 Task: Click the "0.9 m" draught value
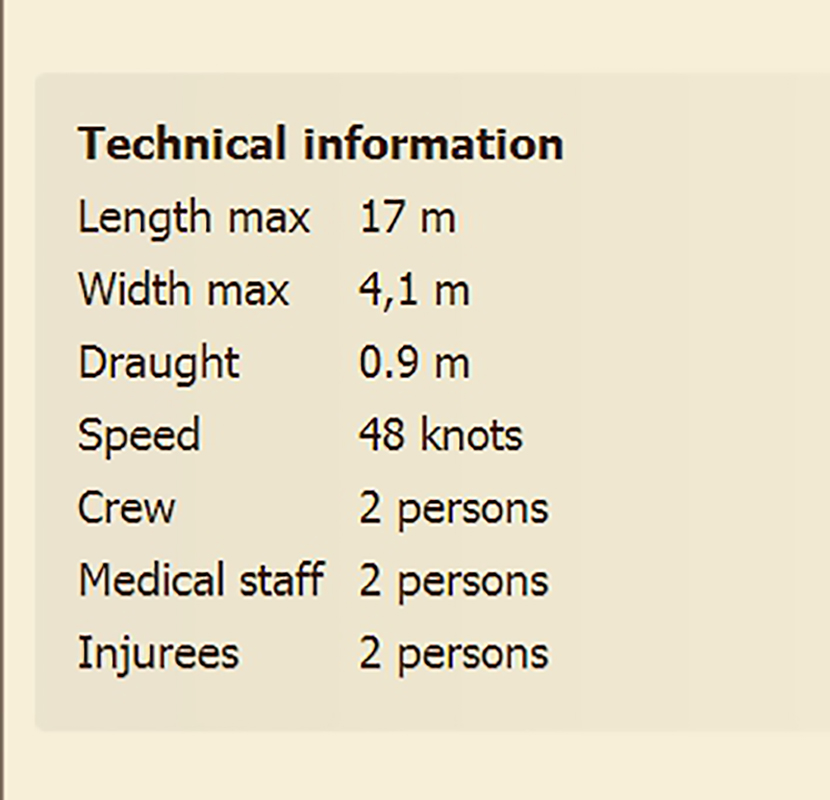pos(414,362)
